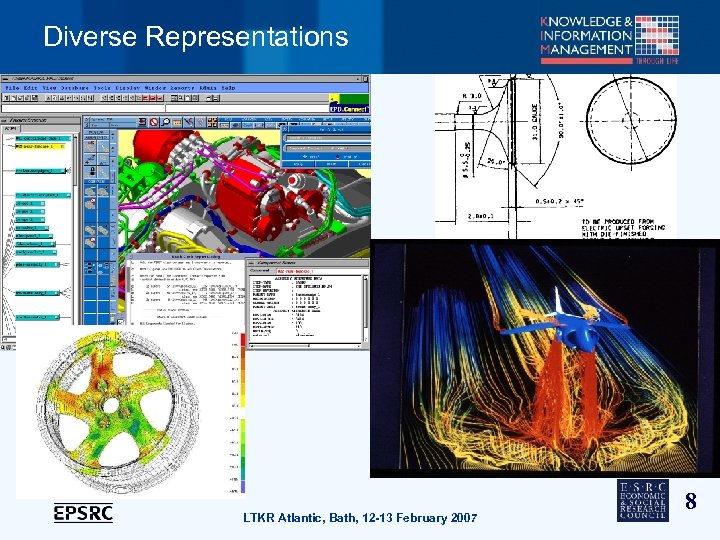Click the ESRC council logo

click(x=642, y=501)
